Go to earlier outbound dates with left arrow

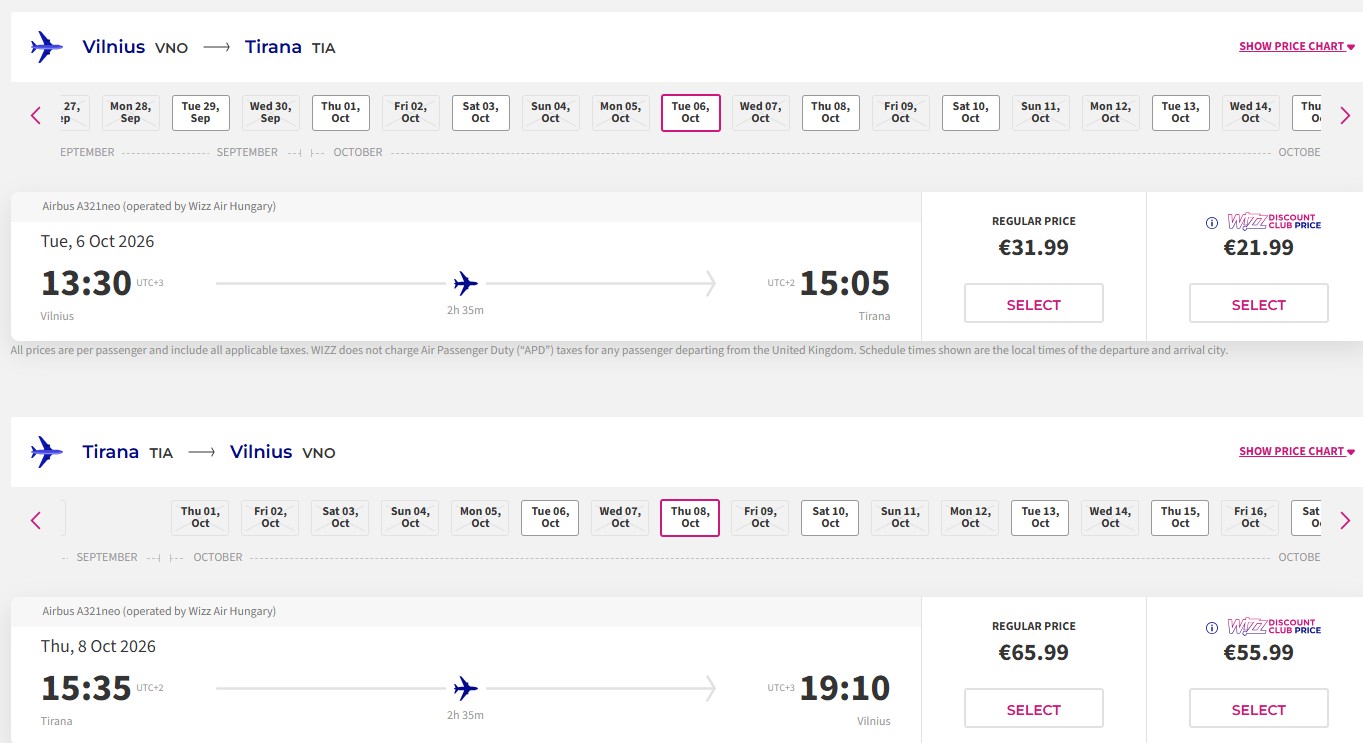pos(36,115)
